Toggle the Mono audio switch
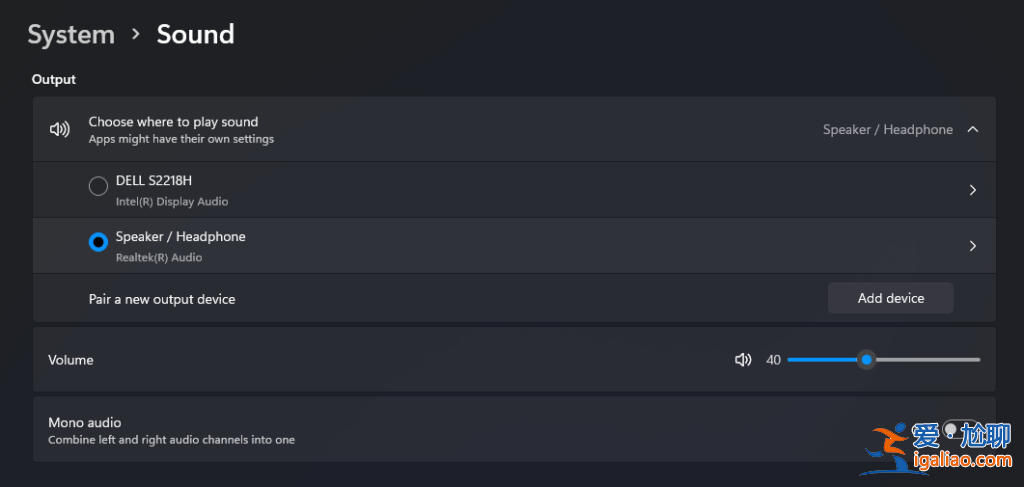The height and width of the screenshot is (487, 1024). (960, 428)
